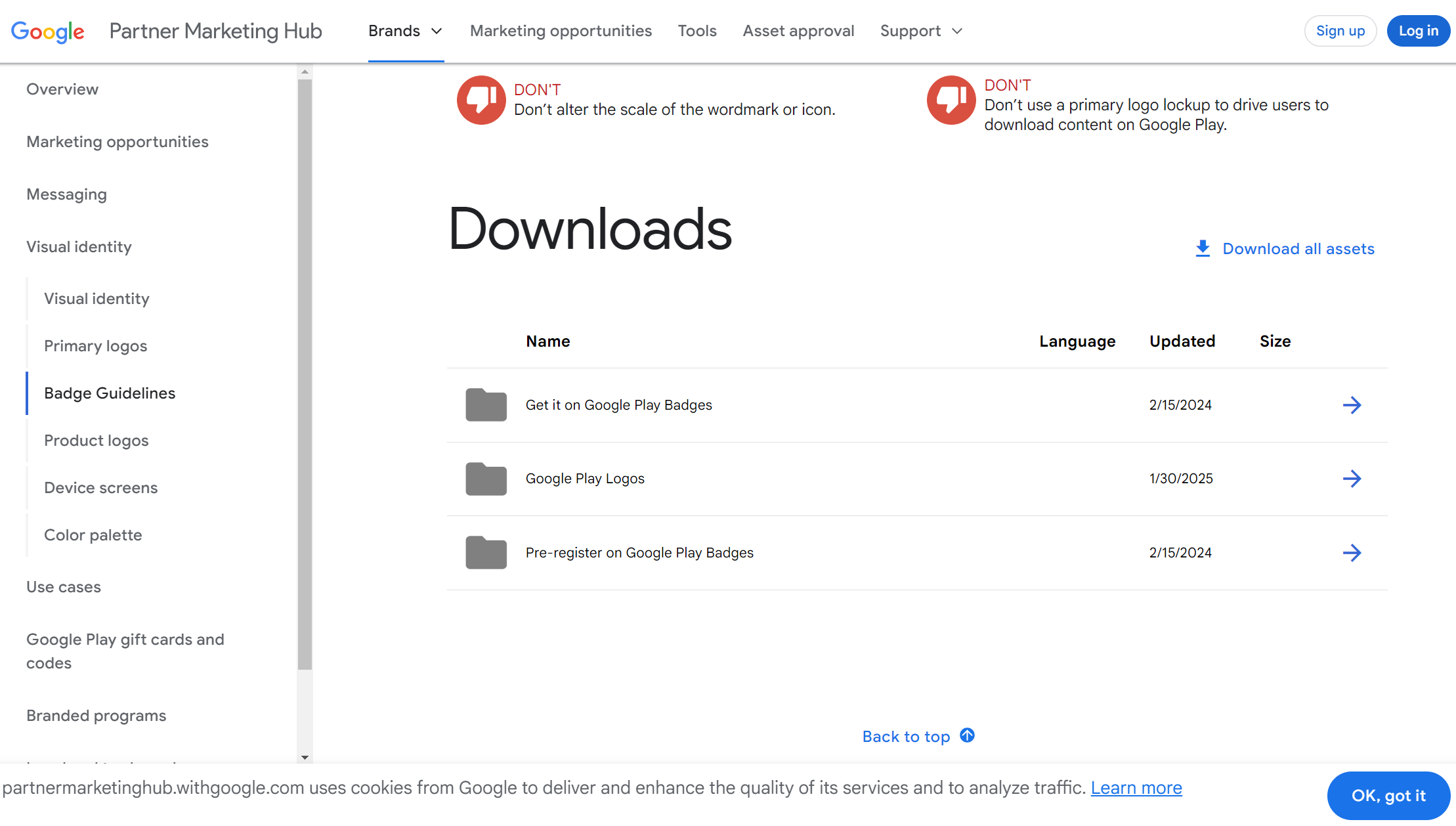Open the Tools navigation item

coord(697,31)
